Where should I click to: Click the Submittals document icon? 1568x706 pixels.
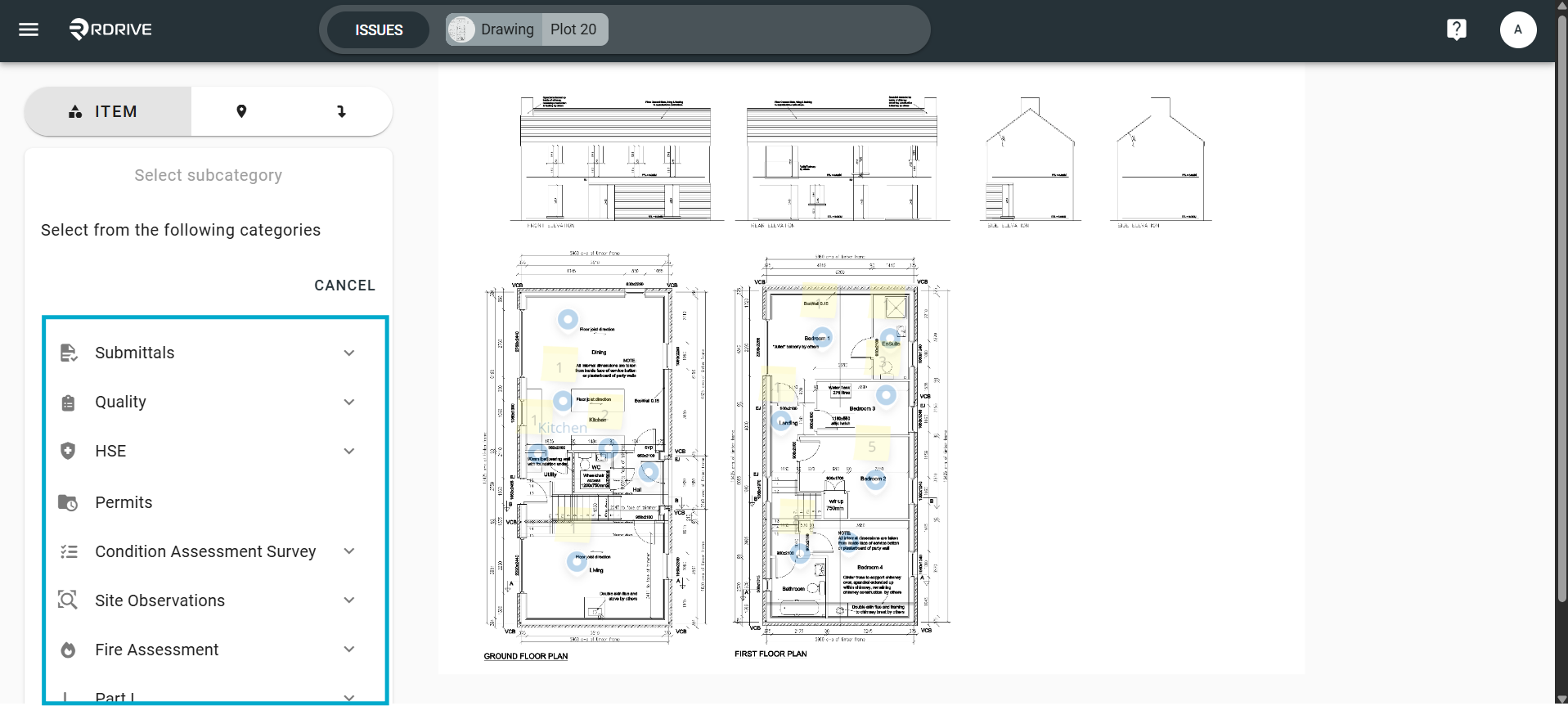(x=69, y=353)
